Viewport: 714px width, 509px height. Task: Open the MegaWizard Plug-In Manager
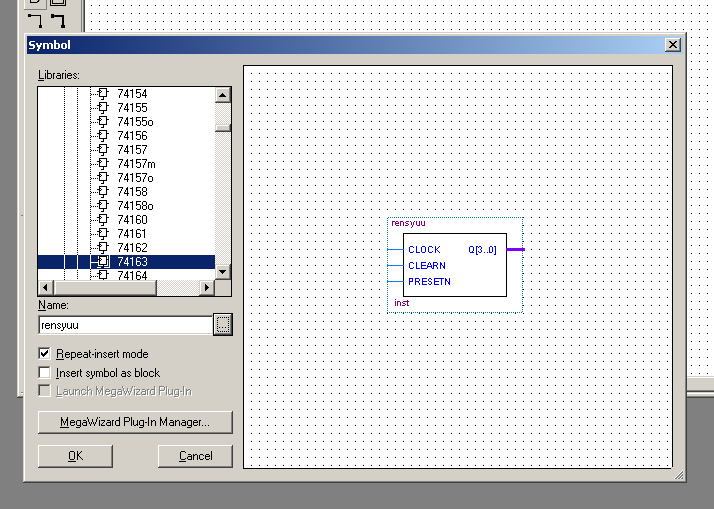coord(135,422)
